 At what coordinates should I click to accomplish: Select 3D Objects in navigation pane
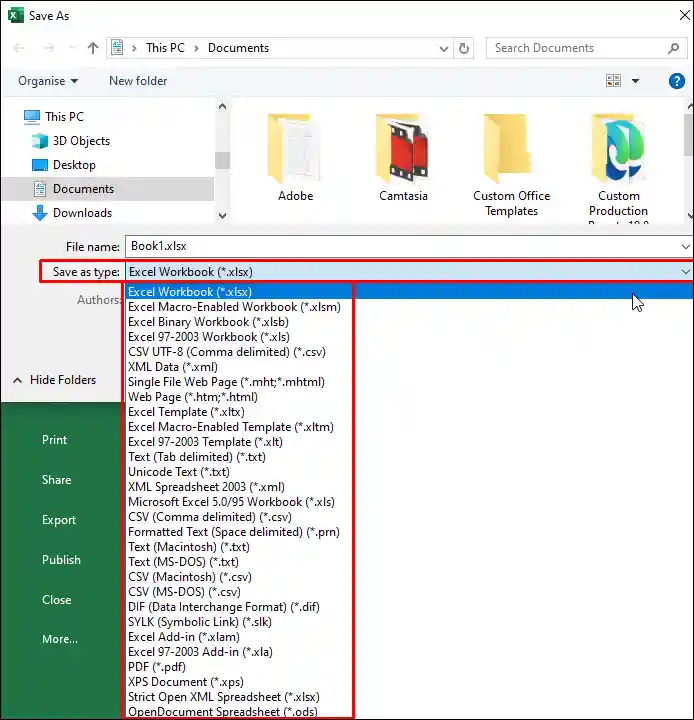[81, 141]
